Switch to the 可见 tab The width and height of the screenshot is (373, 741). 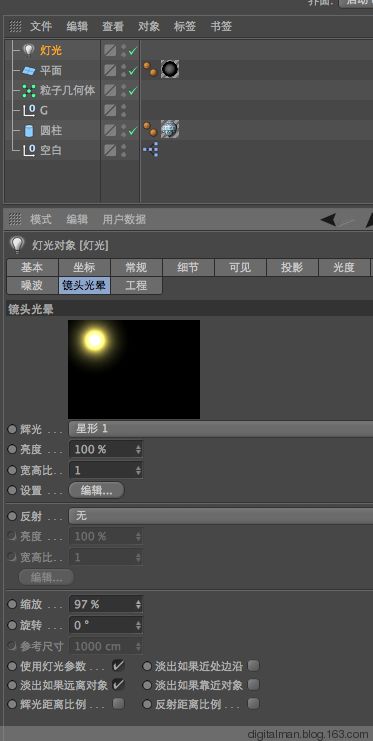[240, 267]
